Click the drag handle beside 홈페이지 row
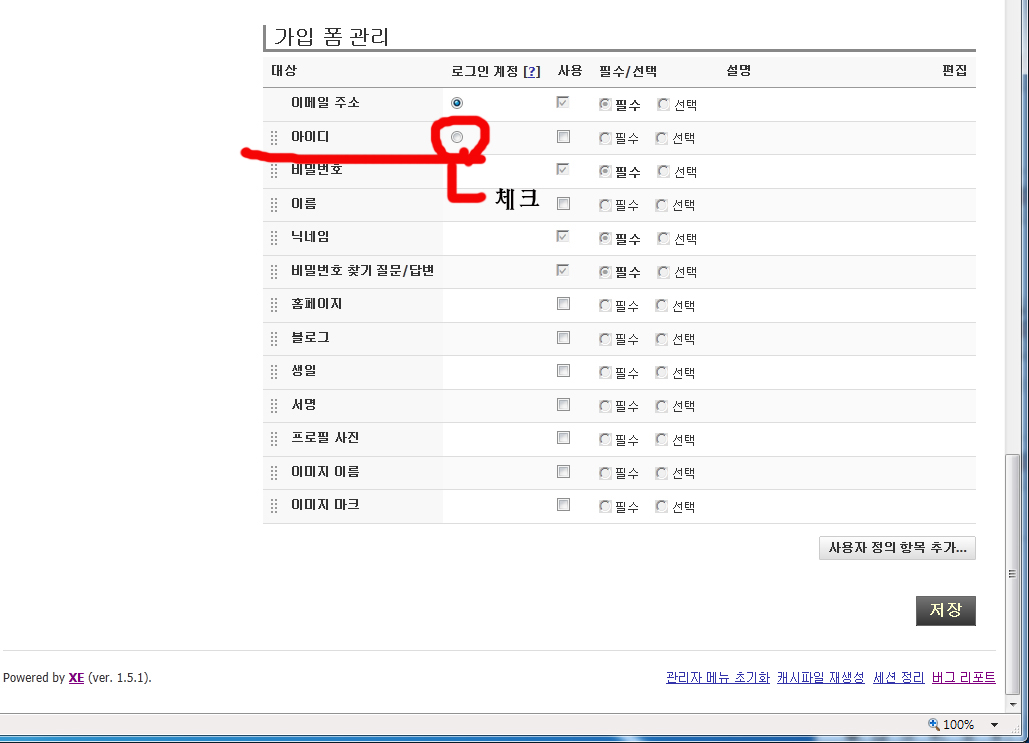Screen dimensions: 1029x743 click(274, 305)
